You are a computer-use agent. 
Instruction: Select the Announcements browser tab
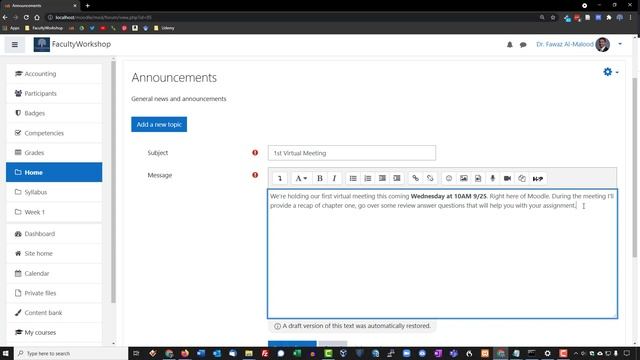(x=40, y=6)
